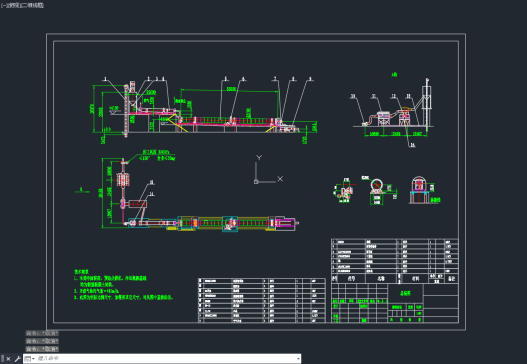Close the command line window
The height and width of the screenshot is (364, 527).
tap(8, 359)
